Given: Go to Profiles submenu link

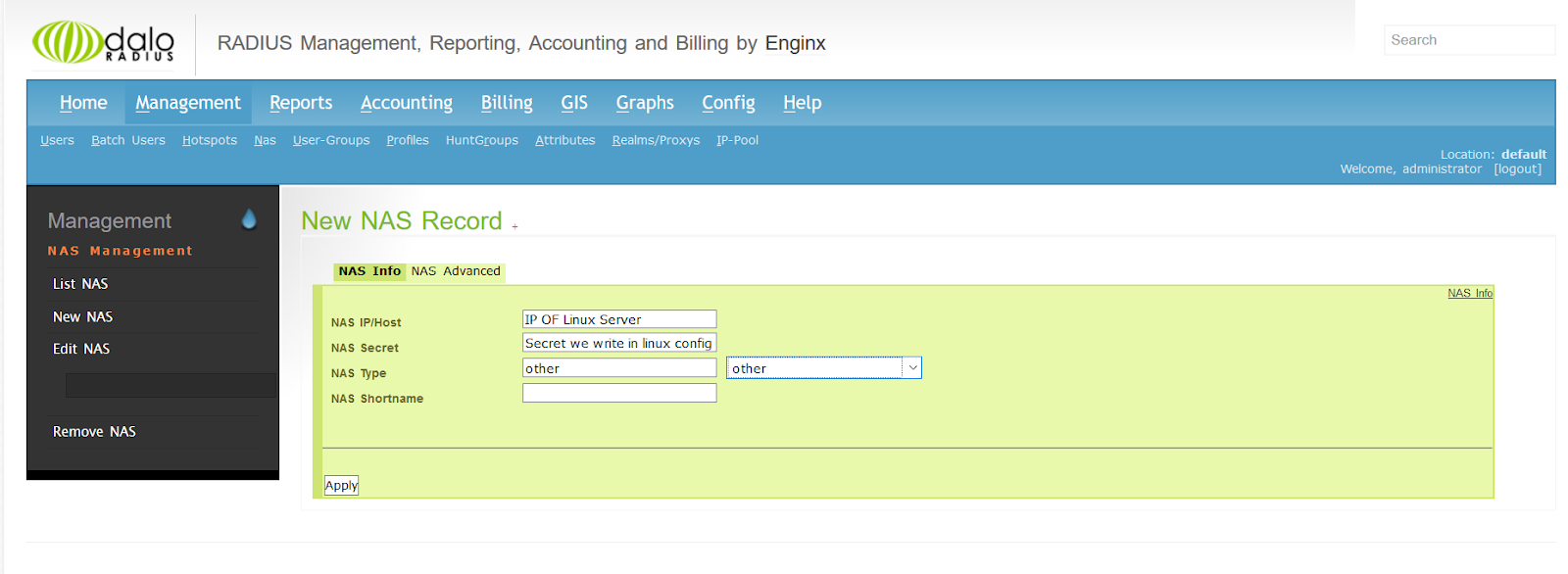Looking at the screenshot, I should [x=408, y=140].
